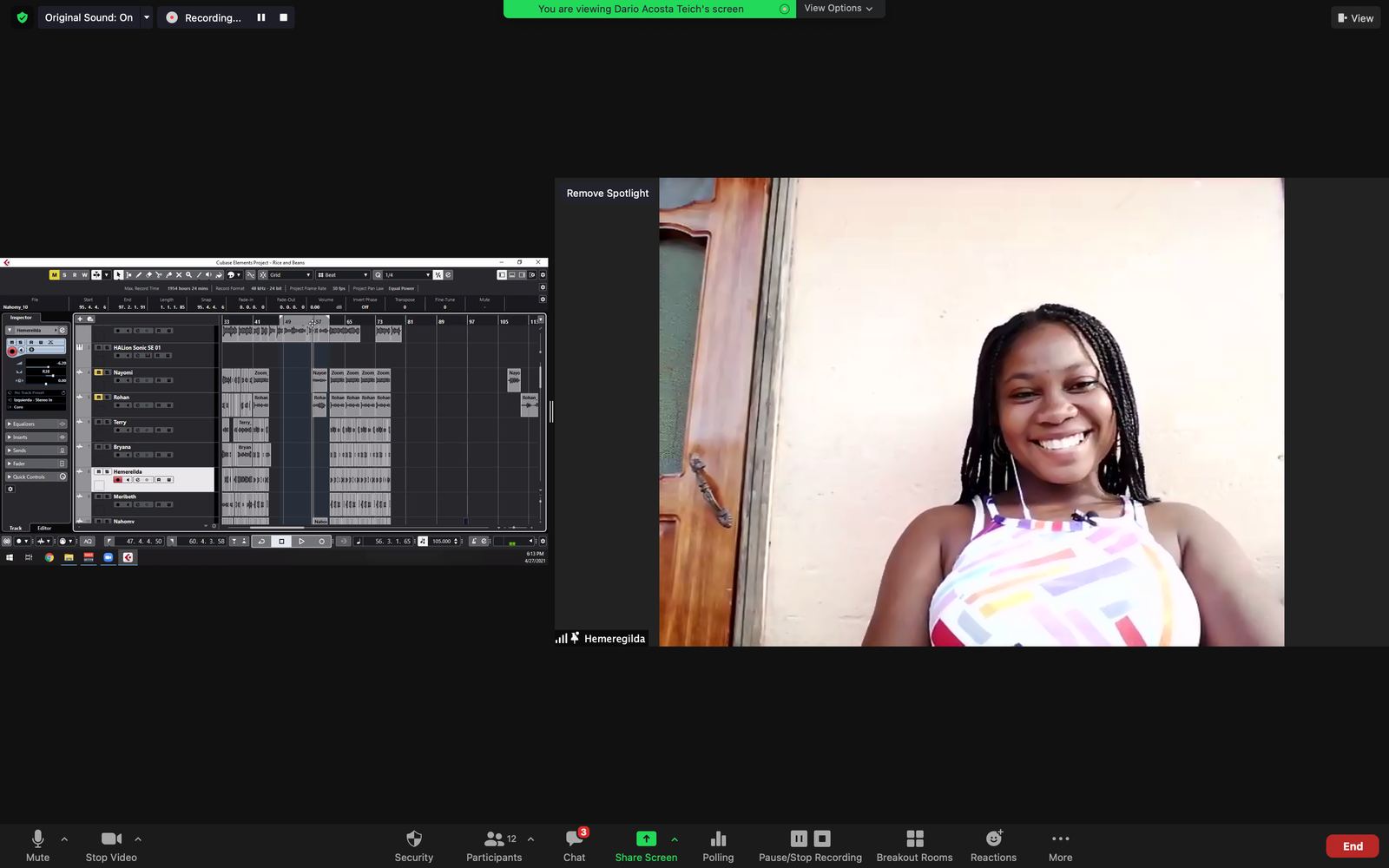Expand the View Options dropdown
Viewport: 1389px width, 868px height.
click(839, 9)
